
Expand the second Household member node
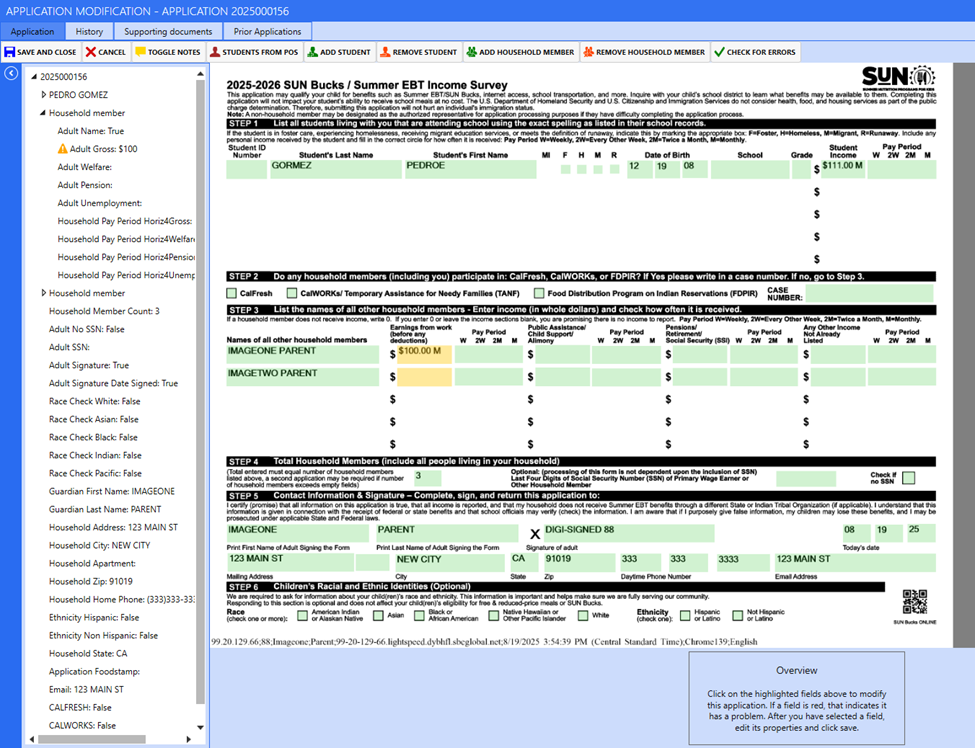[x=43, y=293]
